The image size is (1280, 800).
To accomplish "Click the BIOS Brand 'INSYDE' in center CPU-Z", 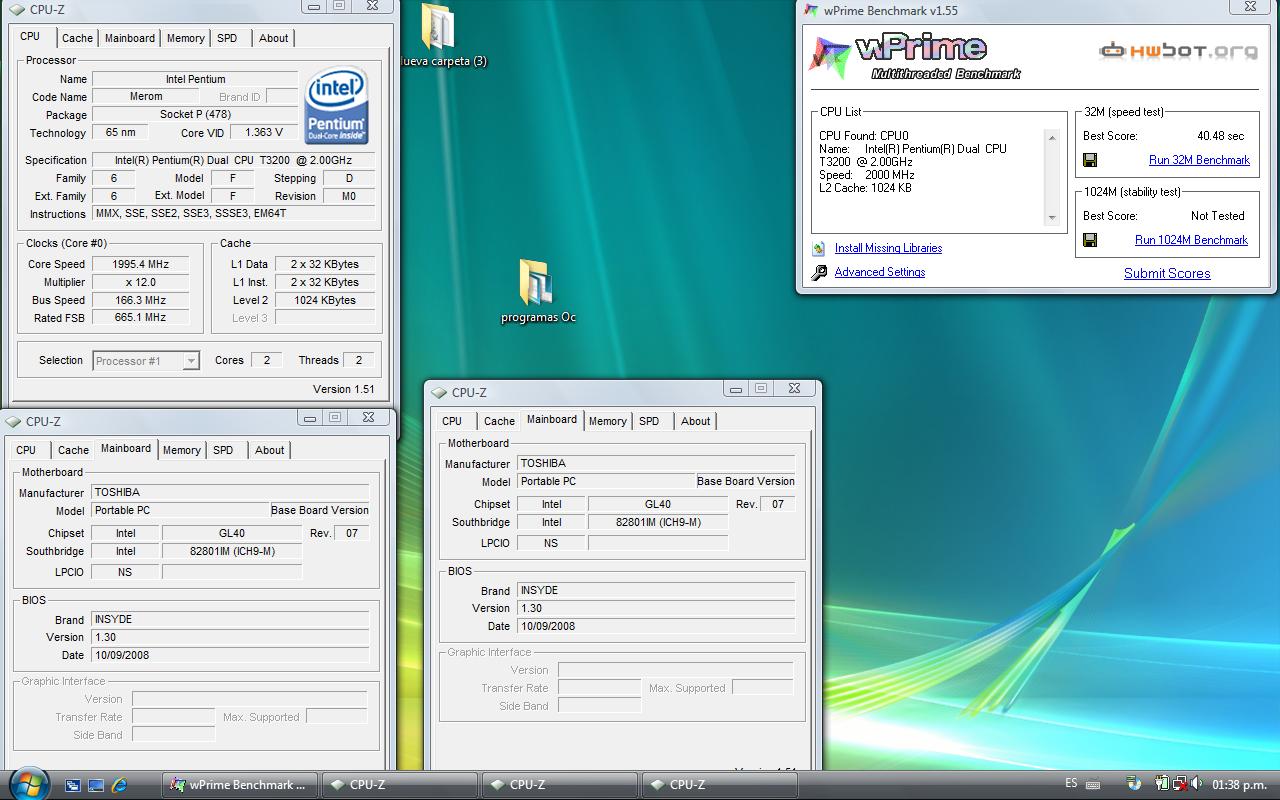I will (x=656, y=590).
